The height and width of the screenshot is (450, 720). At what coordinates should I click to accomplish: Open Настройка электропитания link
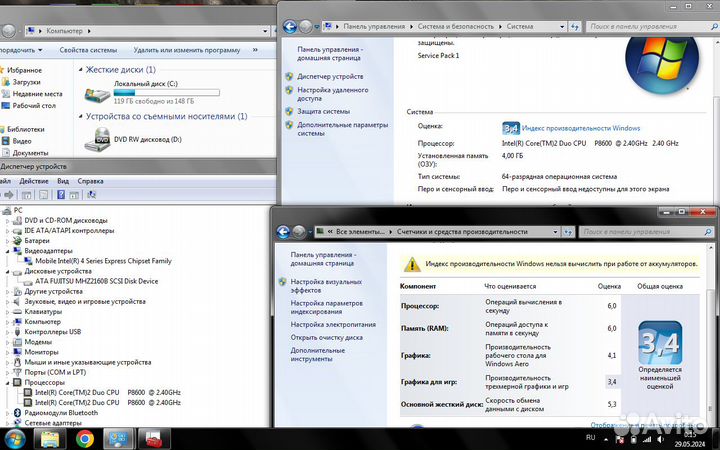(x=333, y=325)
